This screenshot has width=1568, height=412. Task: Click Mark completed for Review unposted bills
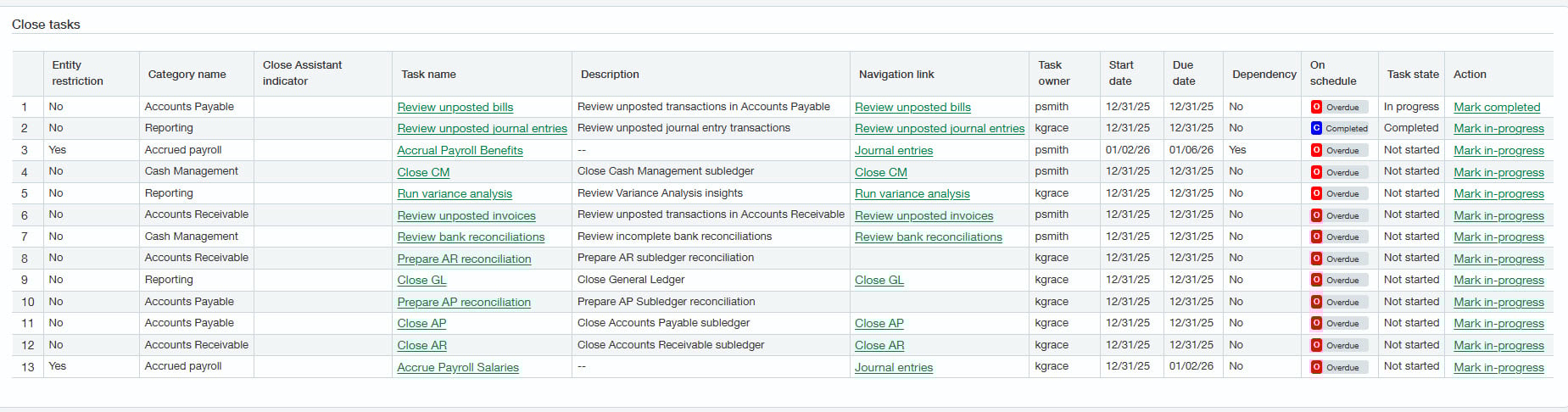pyautogui.click(x=1496, y=108)
